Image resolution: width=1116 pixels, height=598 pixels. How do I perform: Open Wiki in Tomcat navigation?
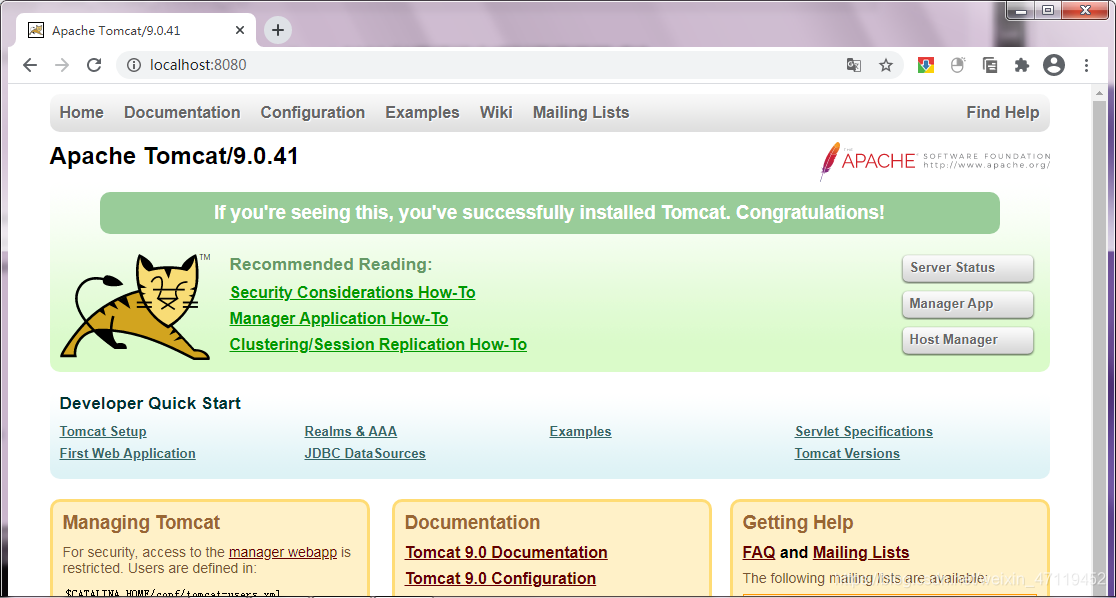pos(496,112)
